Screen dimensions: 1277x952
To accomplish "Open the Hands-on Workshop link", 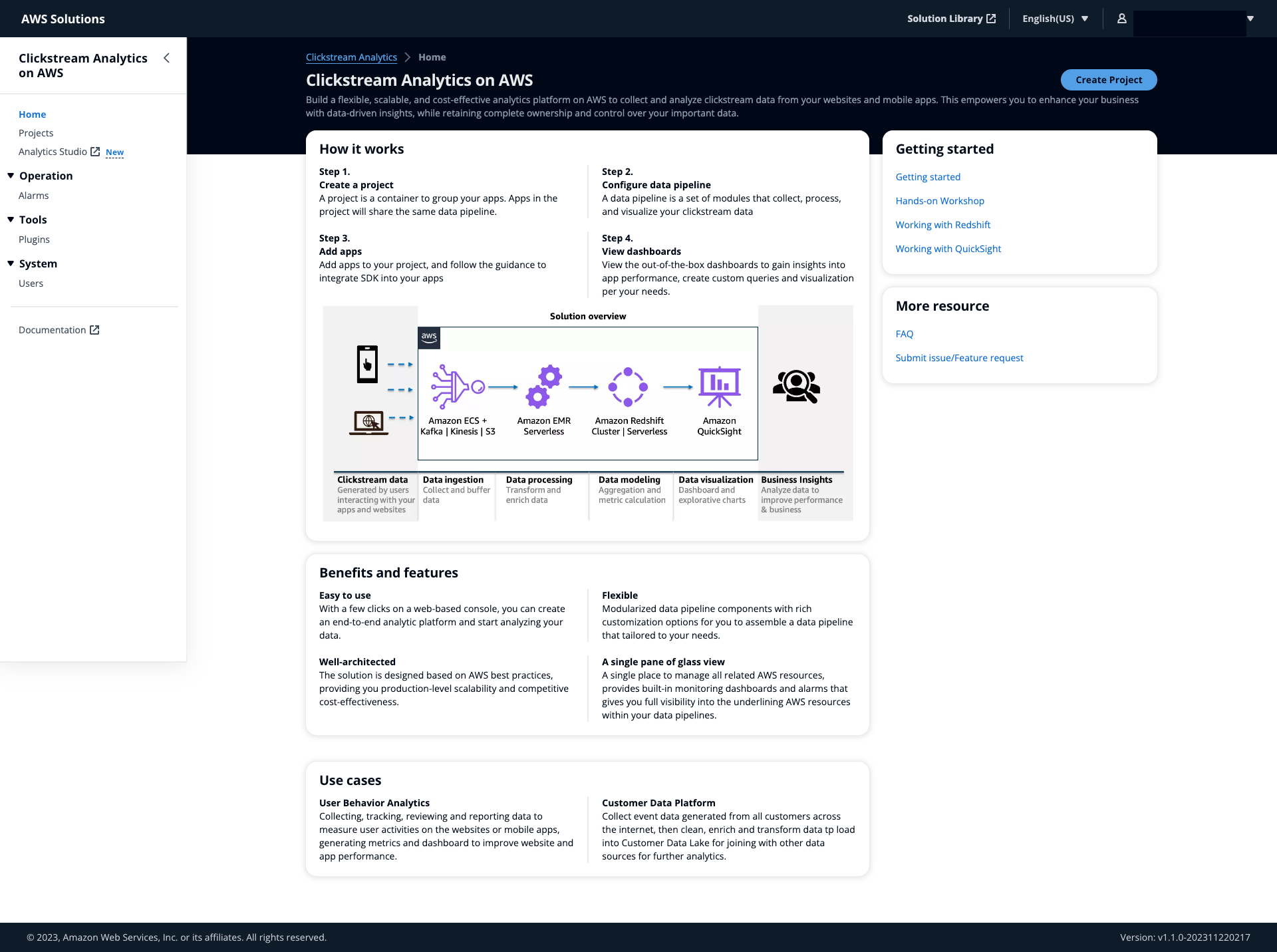I will coord(939,201).
